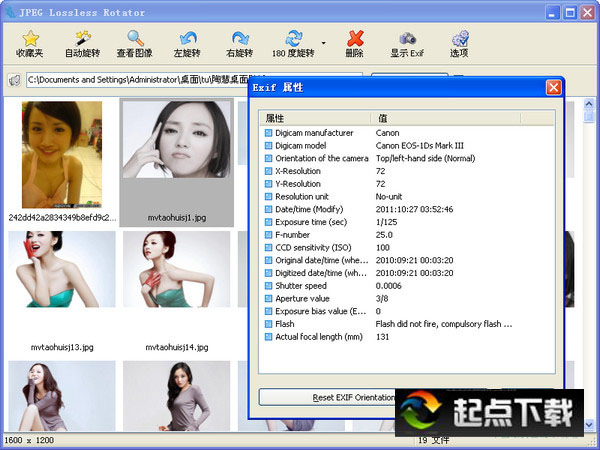Open 查看图像 view image tool
This screenshot has height=450, width=600.
[135, 43]
